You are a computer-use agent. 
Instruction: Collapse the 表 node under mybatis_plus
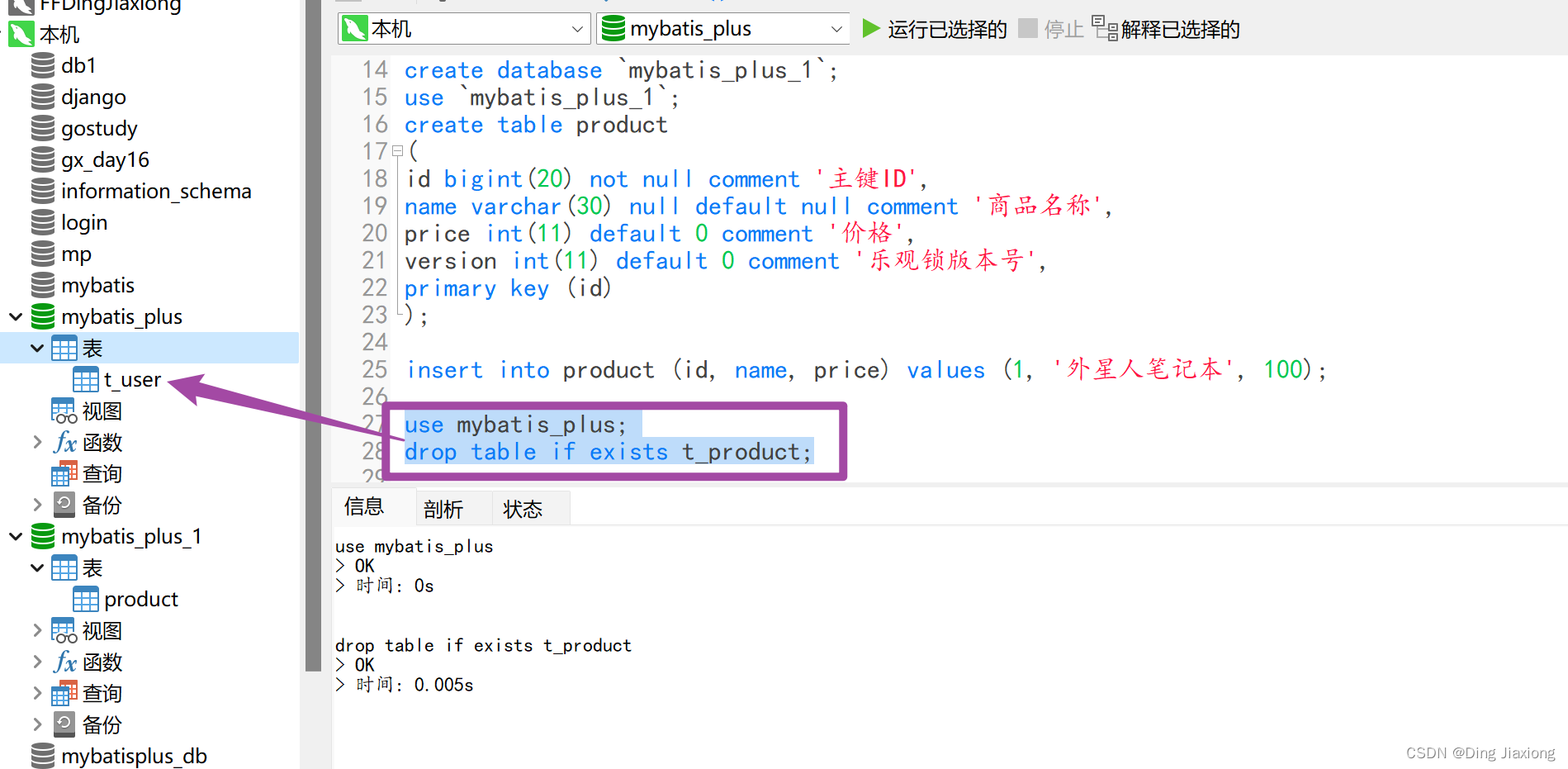tap(37, 348)
